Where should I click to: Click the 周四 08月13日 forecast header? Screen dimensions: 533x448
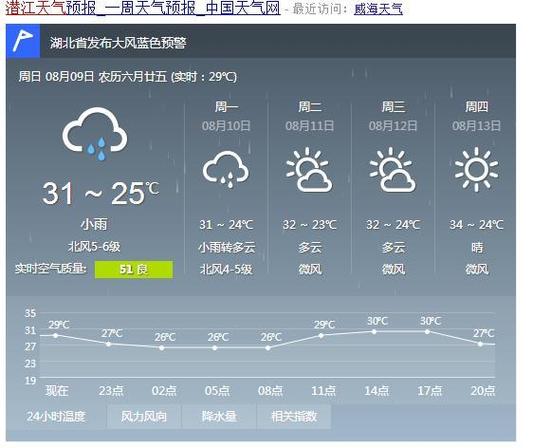click(x=476, y=116)
